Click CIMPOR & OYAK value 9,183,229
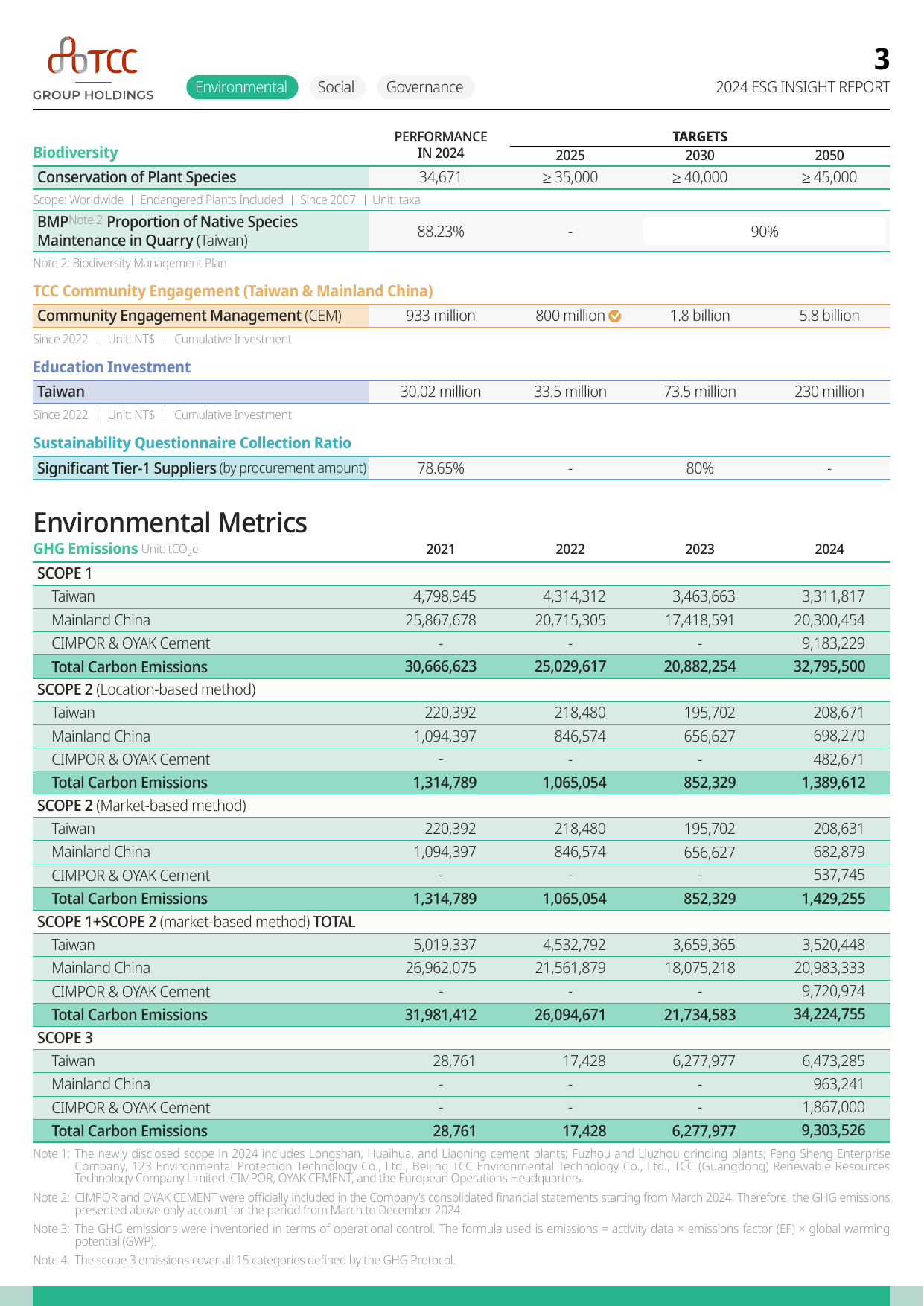This screenshot has height=1306, width=924. coord(833,643)
